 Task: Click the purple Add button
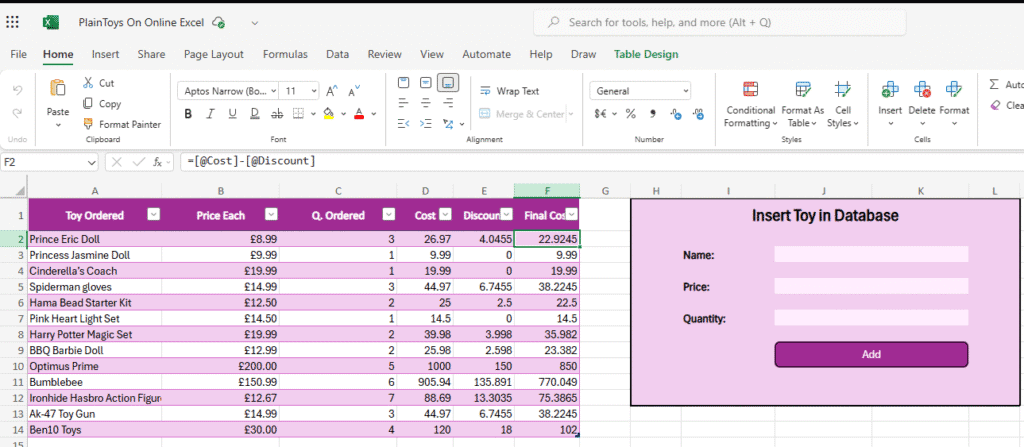pyautogui.click(x=870, y=354)
